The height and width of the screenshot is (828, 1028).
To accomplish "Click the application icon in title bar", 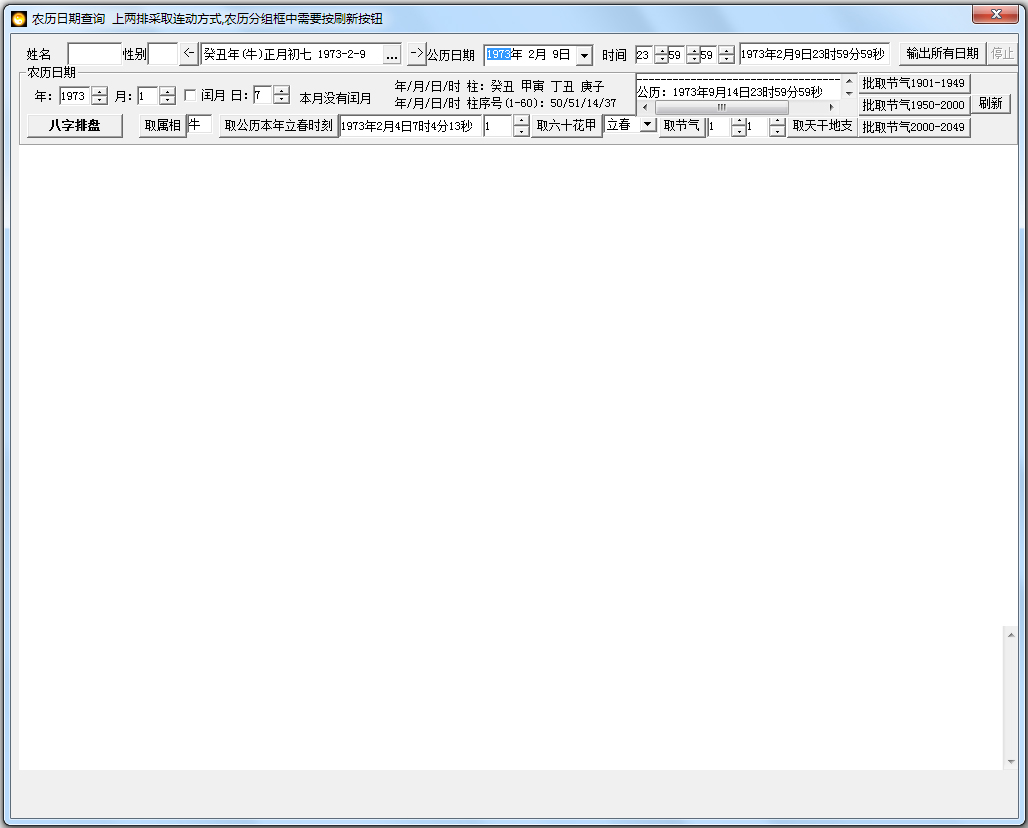I will coord(18,18).
